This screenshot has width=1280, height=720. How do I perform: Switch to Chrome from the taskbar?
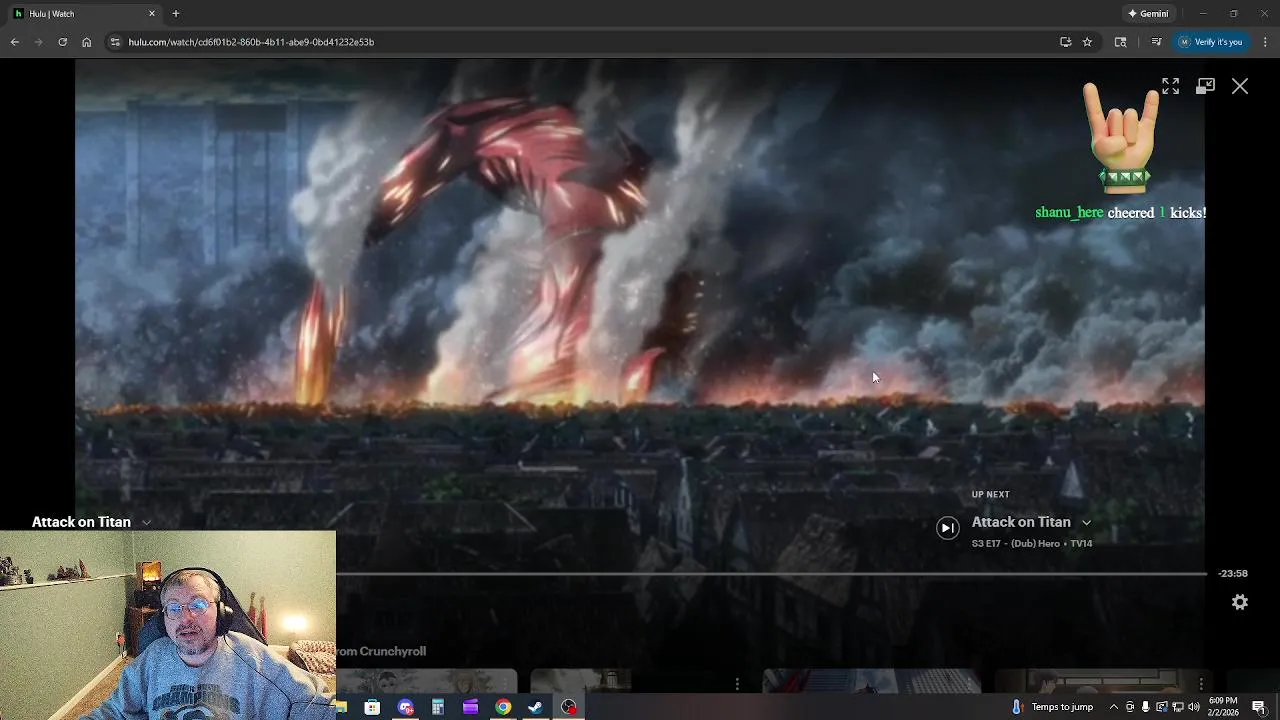tap(503, 707)
